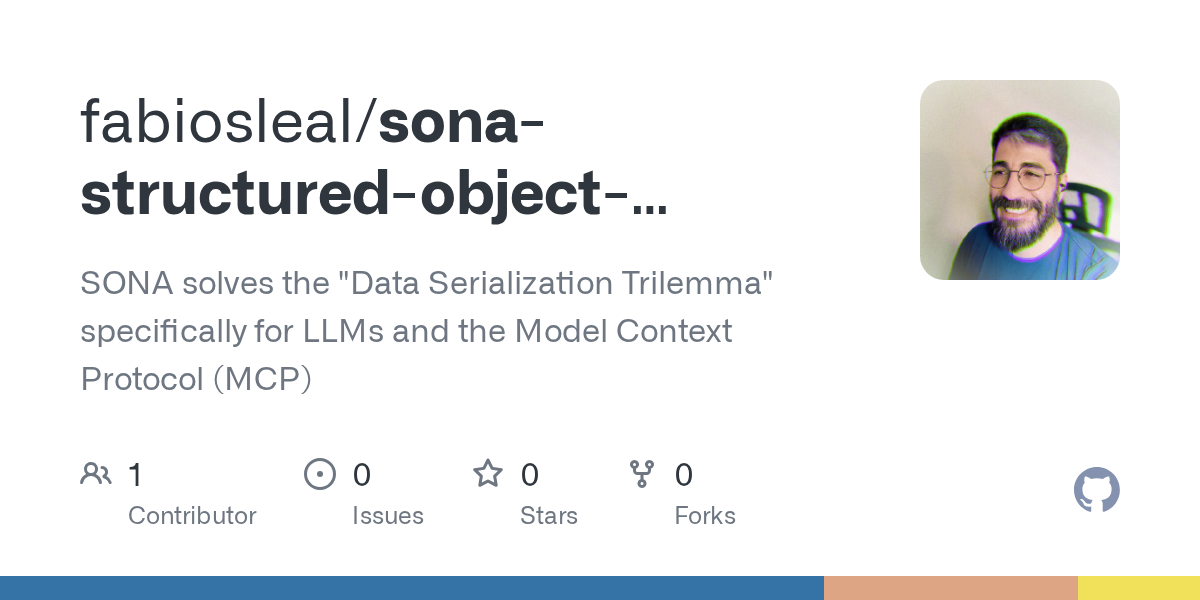Click the Stars star icon
Viewport: 1200px width, 600px height.
(488, 474)
